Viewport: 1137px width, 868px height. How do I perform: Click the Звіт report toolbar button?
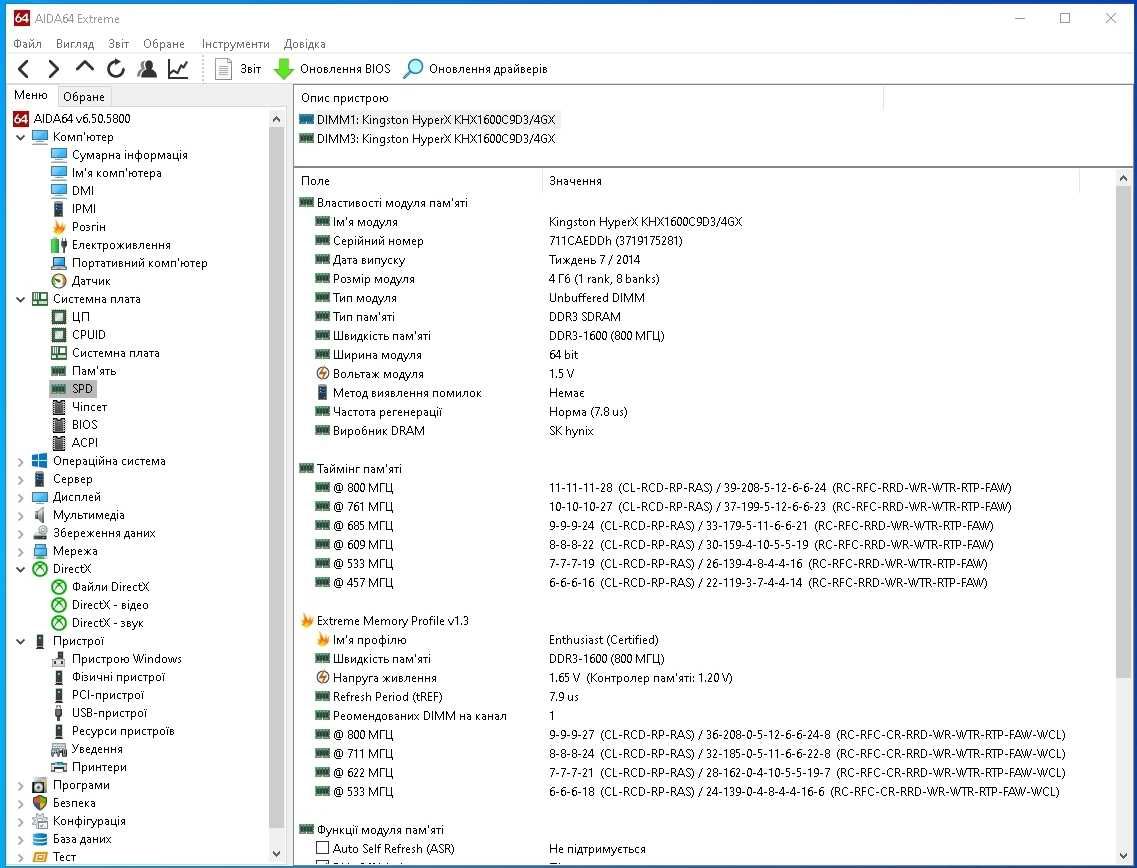coord(238,69)
